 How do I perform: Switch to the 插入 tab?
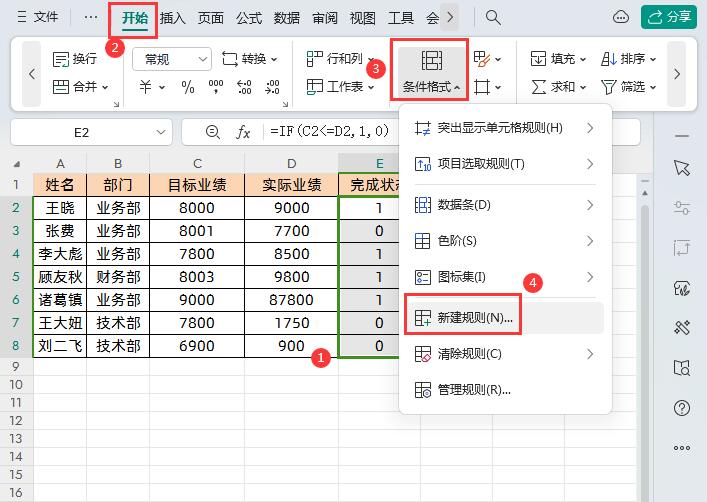[x=173, y=18]
